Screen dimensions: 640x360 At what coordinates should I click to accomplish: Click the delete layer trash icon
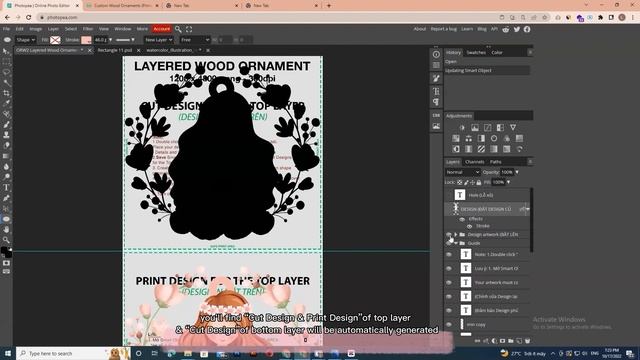coord(527,341)
